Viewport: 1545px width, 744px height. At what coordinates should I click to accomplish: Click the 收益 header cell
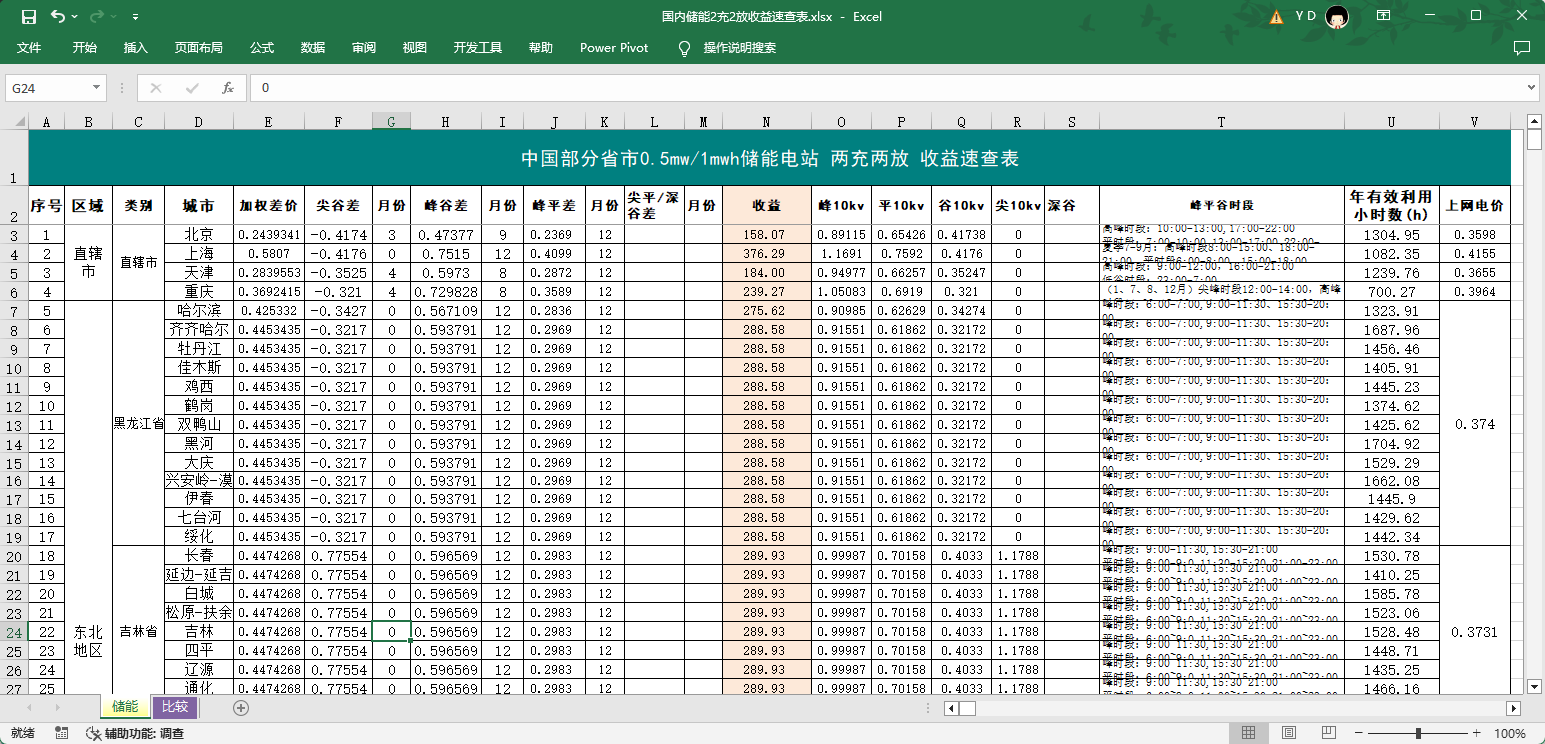tap(766, 205)
